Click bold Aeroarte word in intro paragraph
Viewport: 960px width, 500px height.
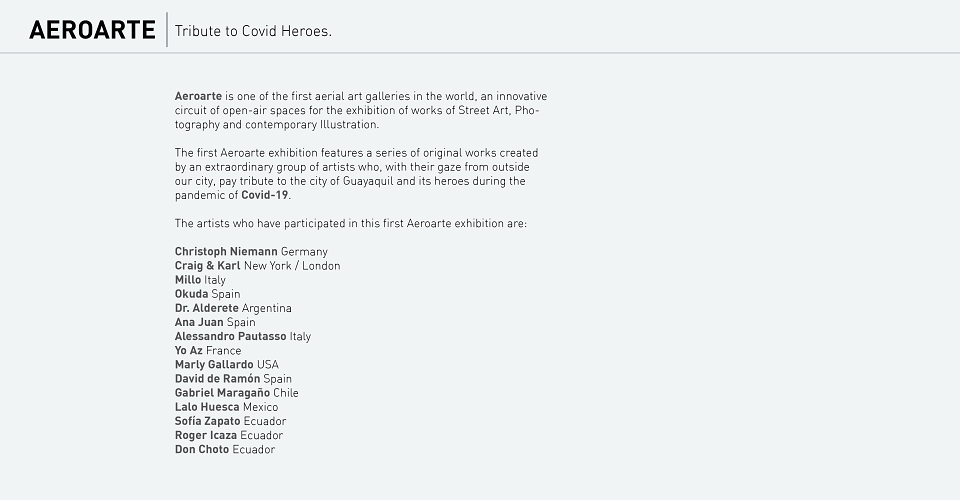click(x=198, y=96)
